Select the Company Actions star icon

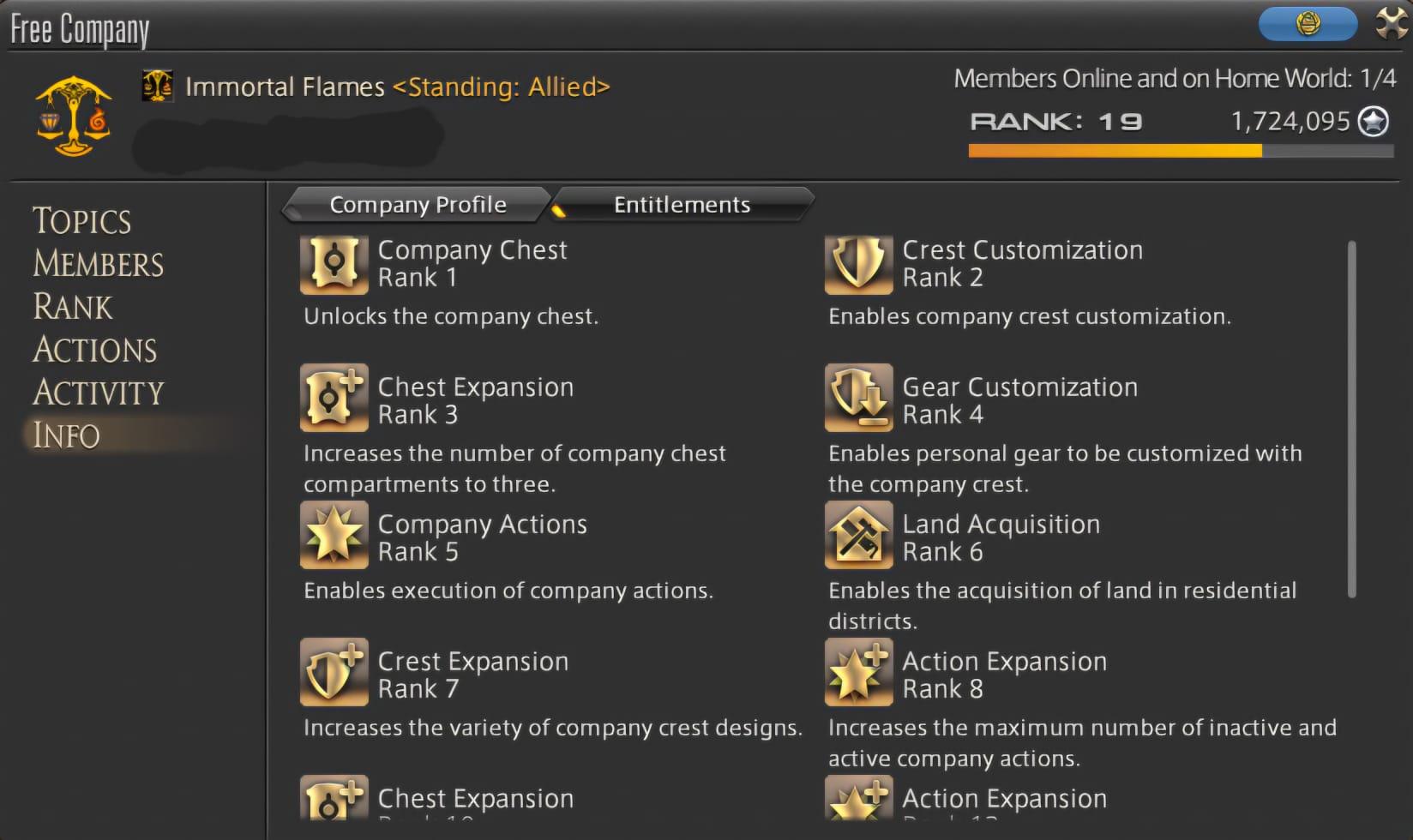click(x=334, y=535)
